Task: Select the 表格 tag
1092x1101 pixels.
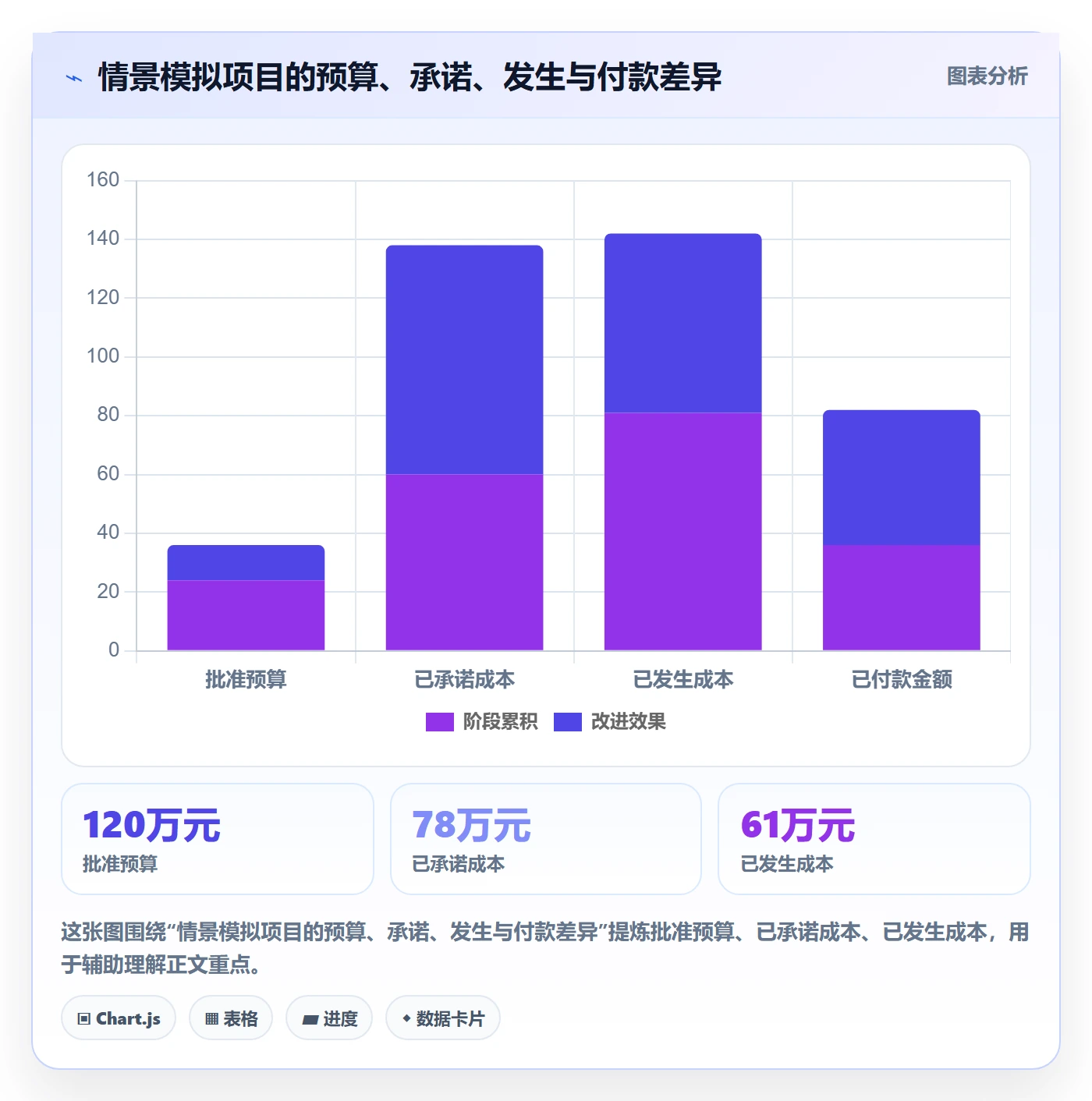Action: click(231, 1018)
